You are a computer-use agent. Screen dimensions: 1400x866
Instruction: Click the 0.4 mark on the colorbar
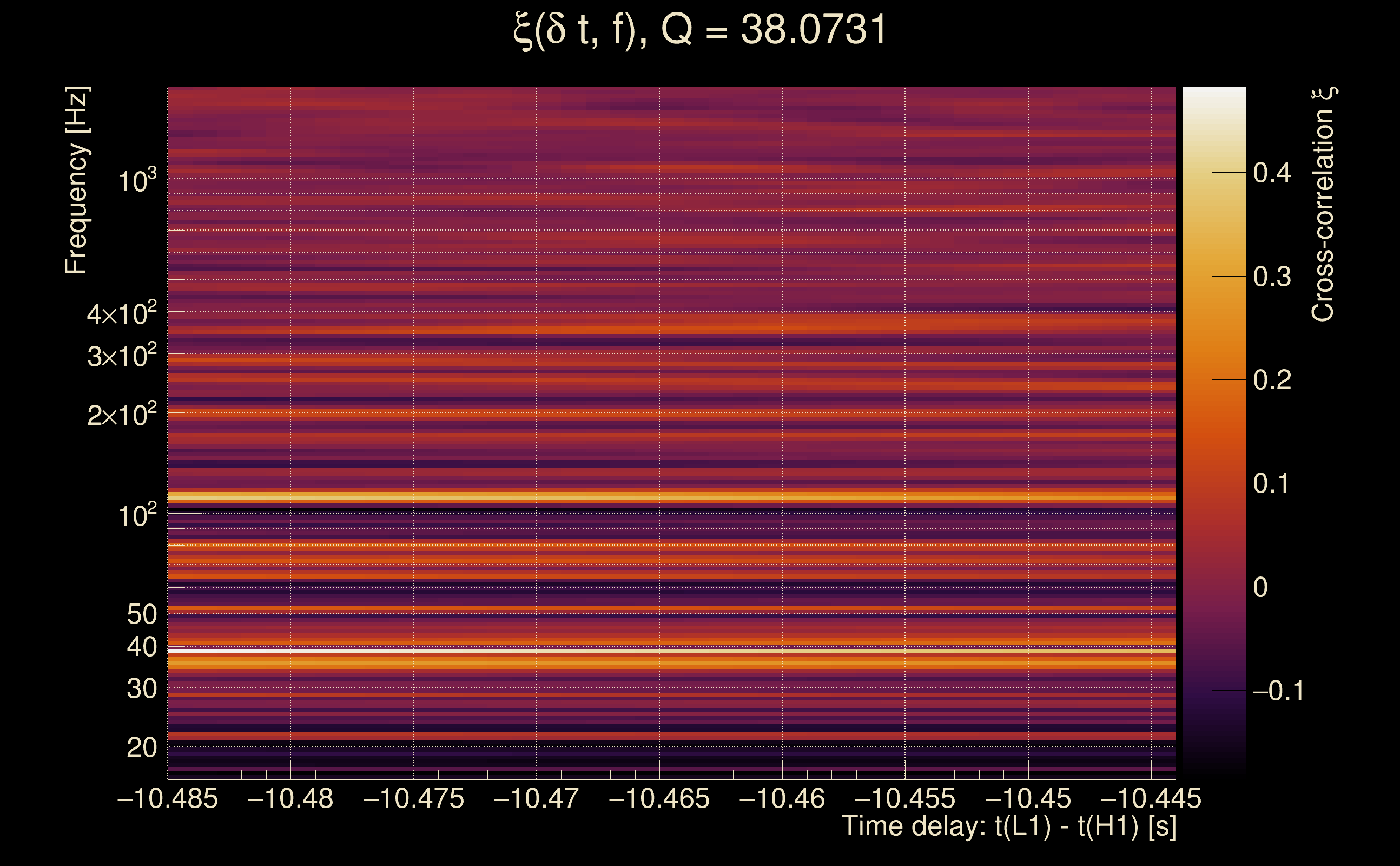click(x=1271, y=173)
